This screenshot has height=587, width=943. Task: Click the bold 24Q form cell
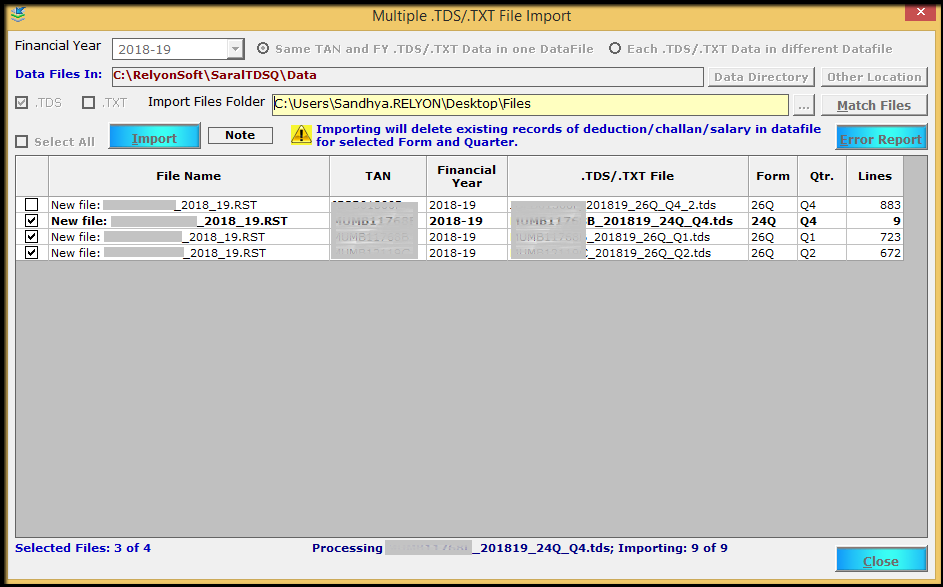(x=773, y=221)
